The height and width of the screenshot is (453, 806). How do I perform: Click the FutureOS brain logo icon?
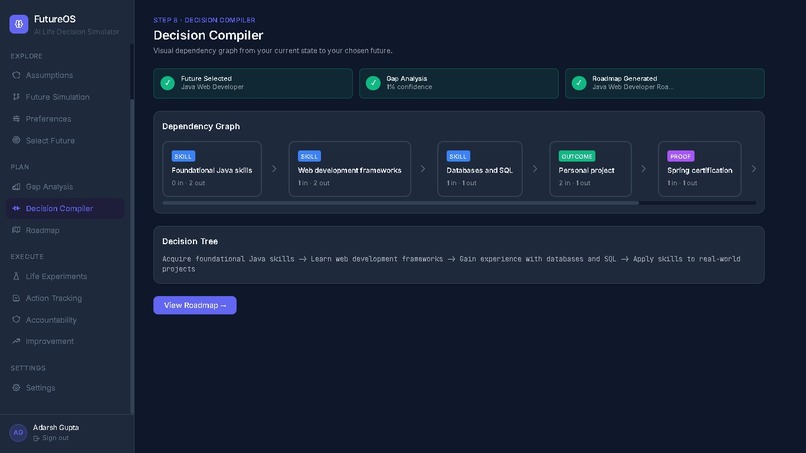pos(19,24)
